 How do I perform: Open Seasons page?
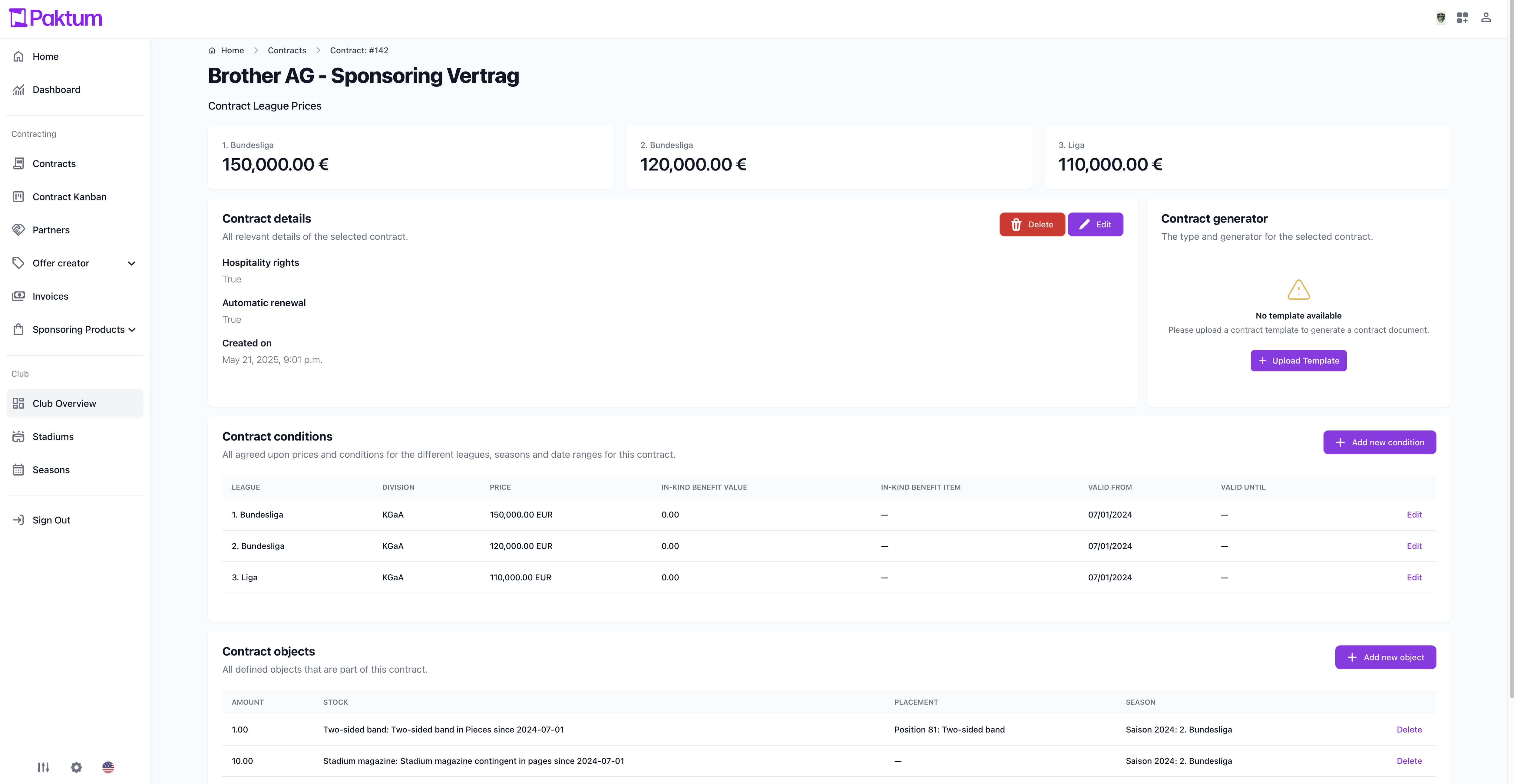pos(75,469)
